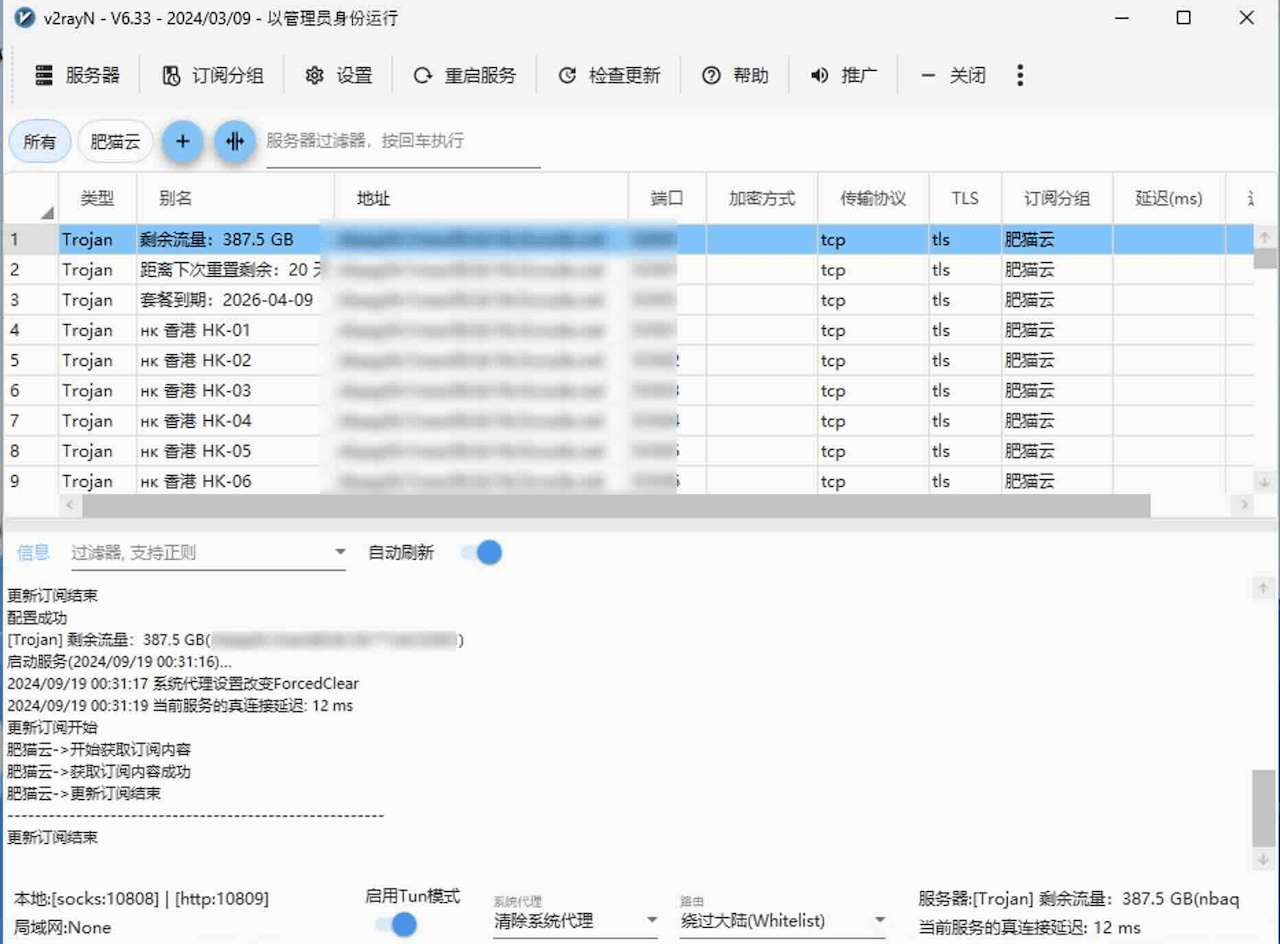The image size is (1280, 944).
Task: Select the row 套餐到期：2026-04-09
Action: pos(628,300)
